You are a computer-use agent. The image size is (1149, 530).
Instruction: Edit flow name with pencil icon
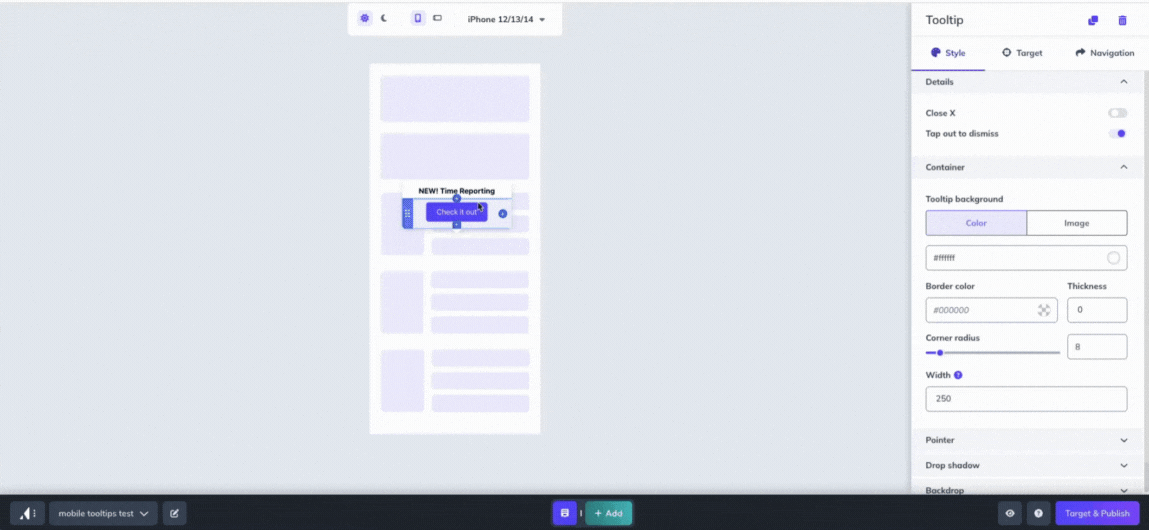[174, 513]
